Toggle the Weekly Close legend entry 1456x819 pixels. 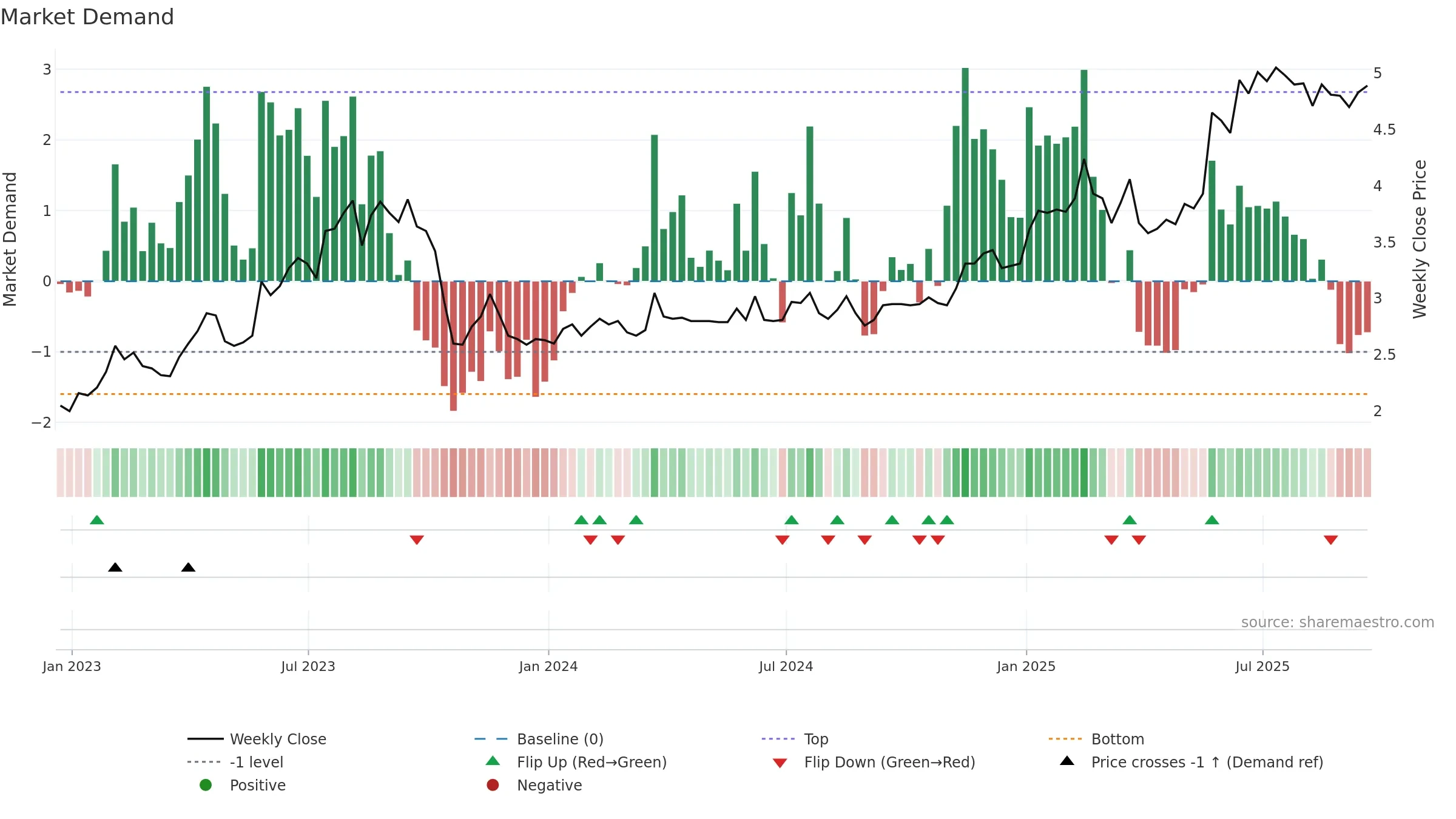pyautogui.click(x=257, y=739)
